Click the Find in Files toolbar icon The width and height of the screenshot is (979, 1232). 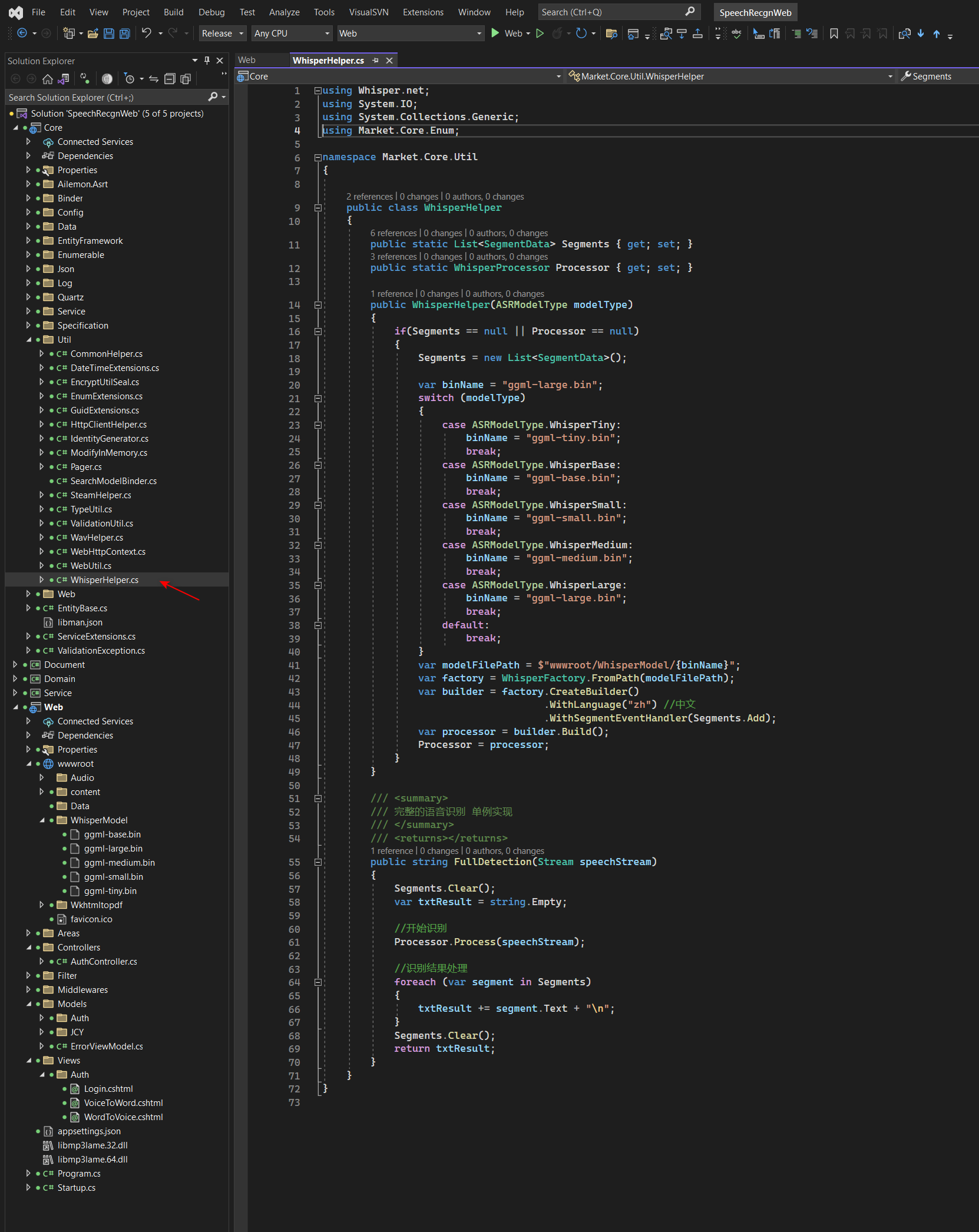coord(611,34)
